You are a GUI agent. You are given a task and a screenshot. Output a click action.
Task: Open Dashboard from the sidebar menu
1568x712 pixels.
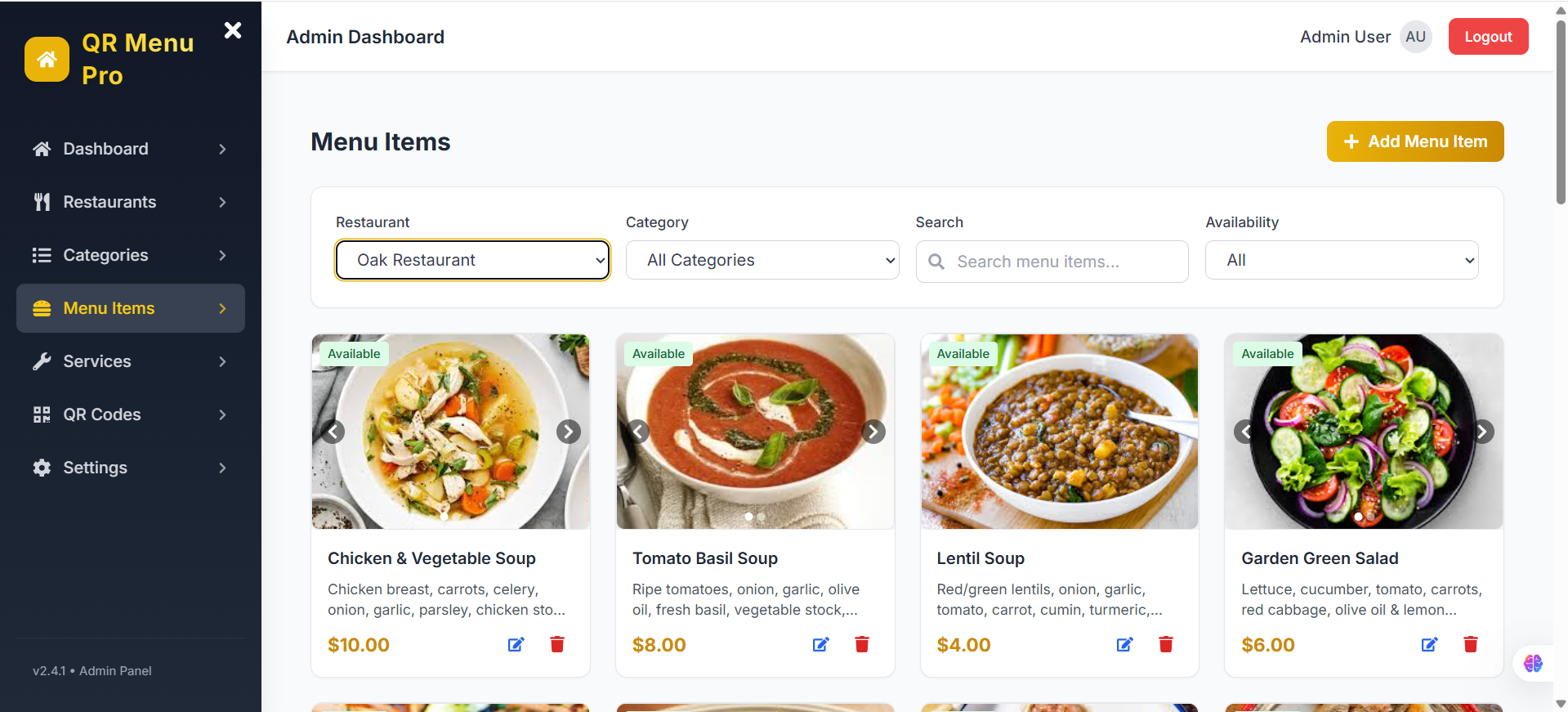point(105,149)
